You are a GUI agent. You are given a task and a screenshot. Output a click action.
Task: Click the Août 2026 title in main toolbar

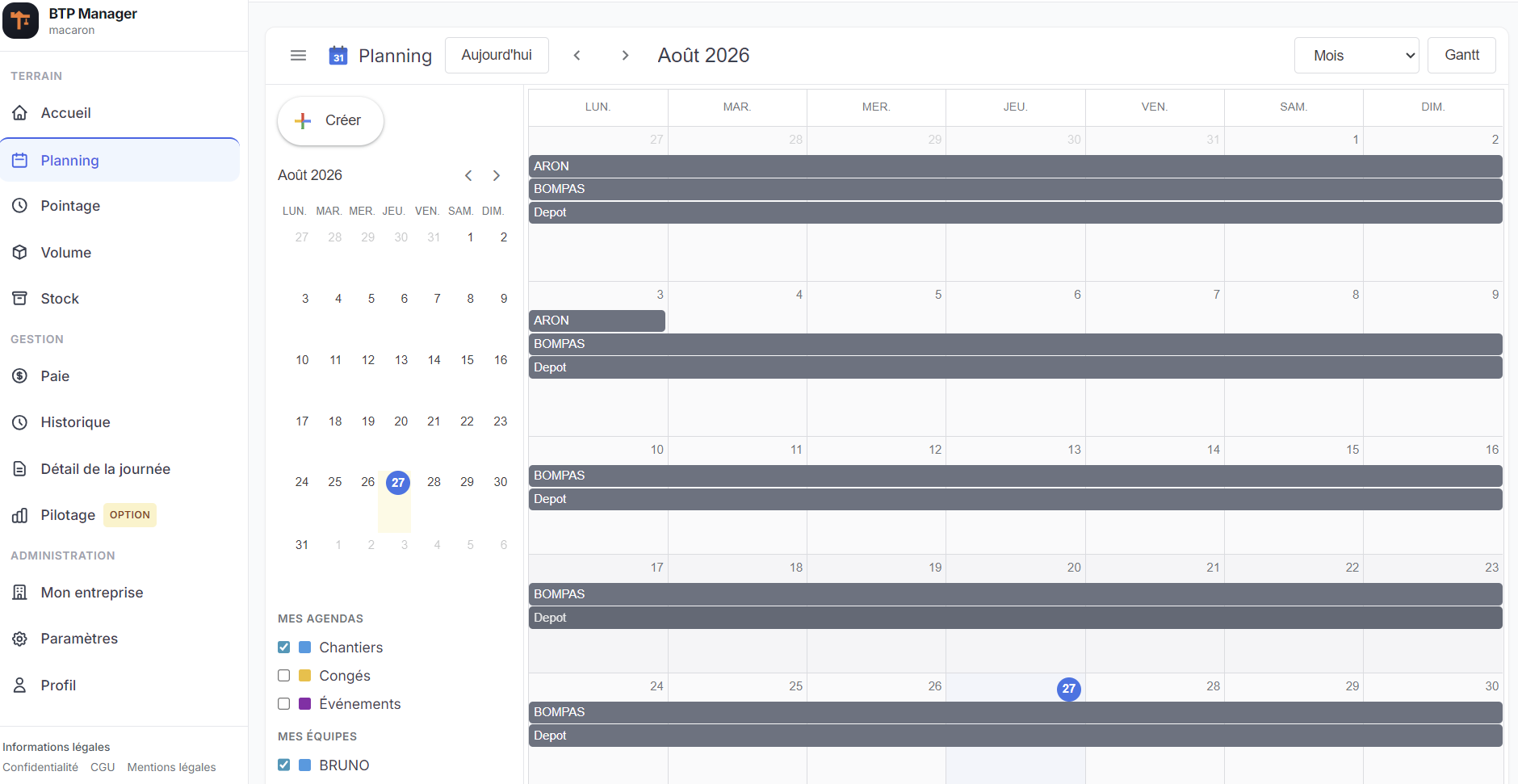click(703, 56)
